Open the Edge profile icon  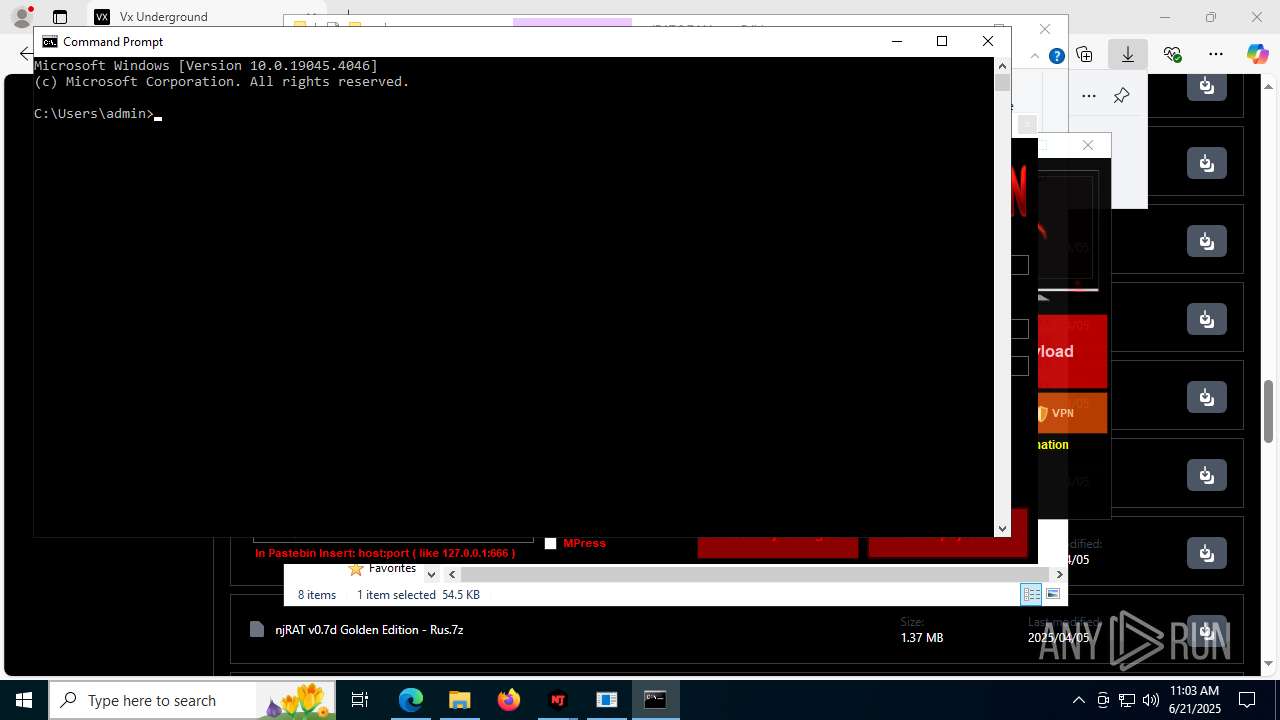pyautogui.click(x=22, y=17)
